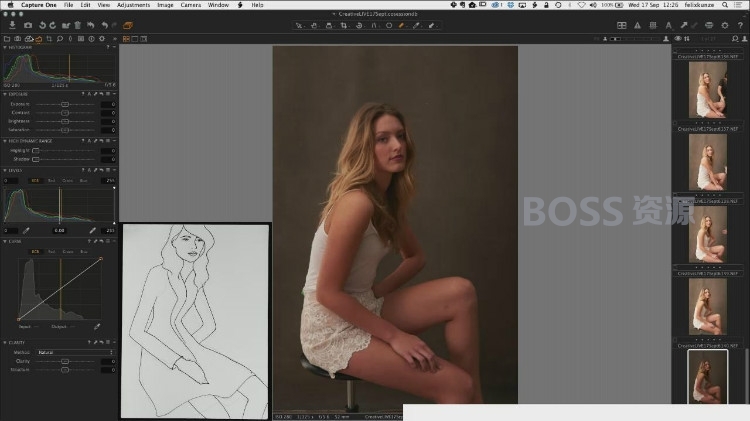Click the Help question mark icon
The height and width of the screenshot is (421, 750).
coord(740,25)
